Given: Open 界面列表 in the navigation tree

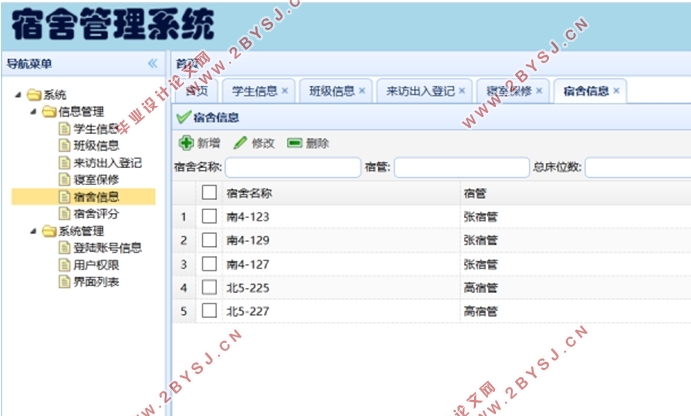Looking at the screenshot, I should (96, 282).
